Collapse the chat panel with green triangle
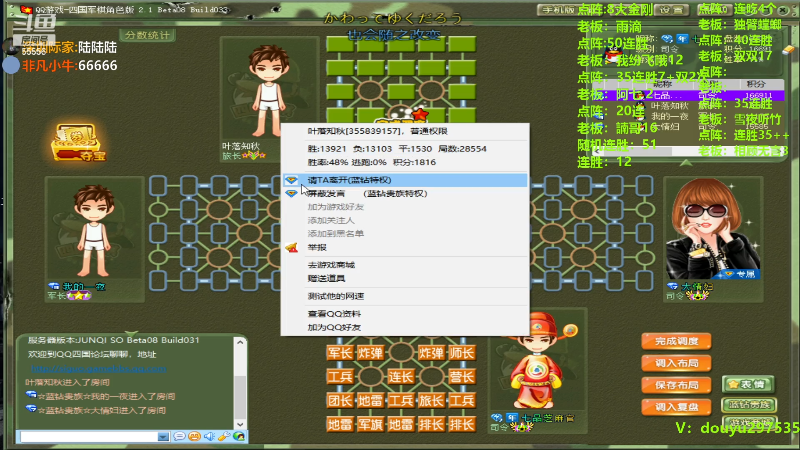 pos(132,333)
